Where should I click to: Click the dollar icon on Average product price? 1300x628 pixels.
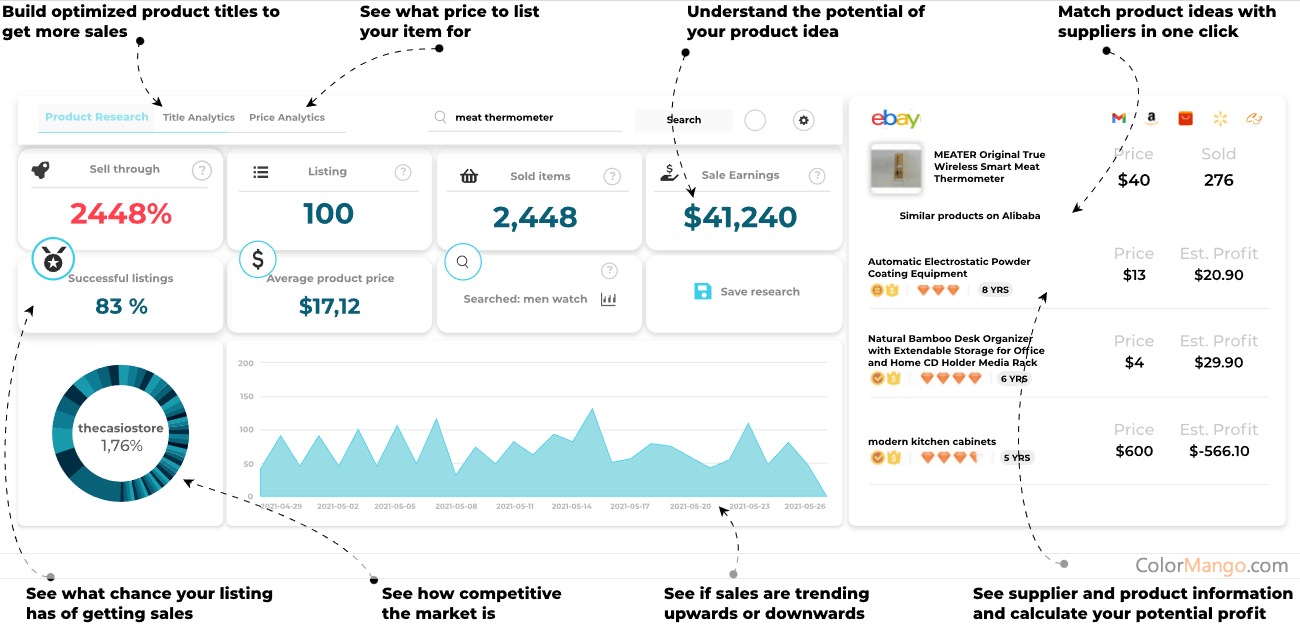258,259
